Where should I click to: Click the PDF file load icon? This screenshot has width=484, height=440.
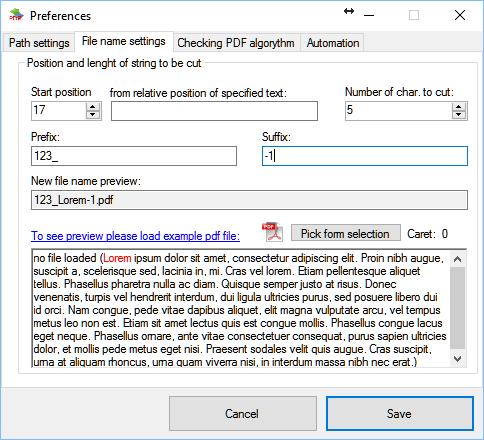click(272, 232)
